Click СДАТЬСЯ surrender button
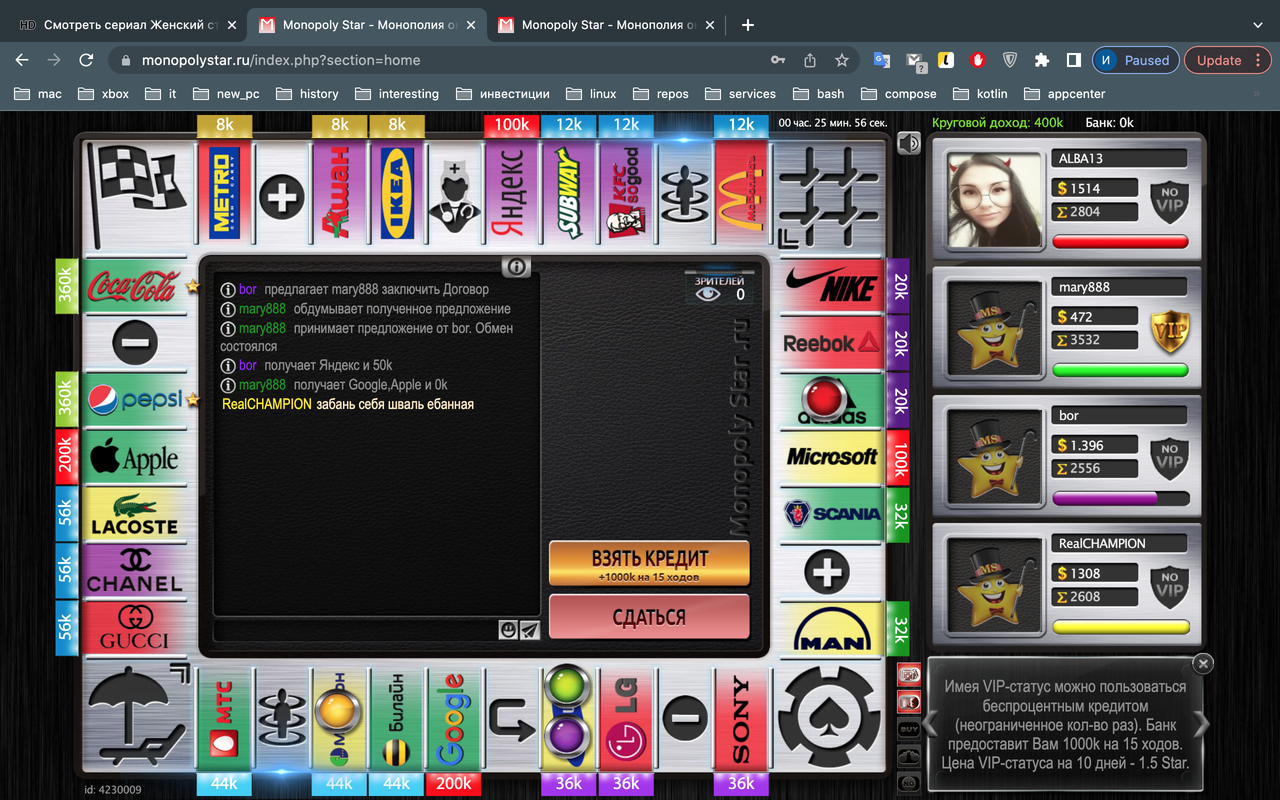The height and width of the screenshot is (800, 1280). [649, 617]
